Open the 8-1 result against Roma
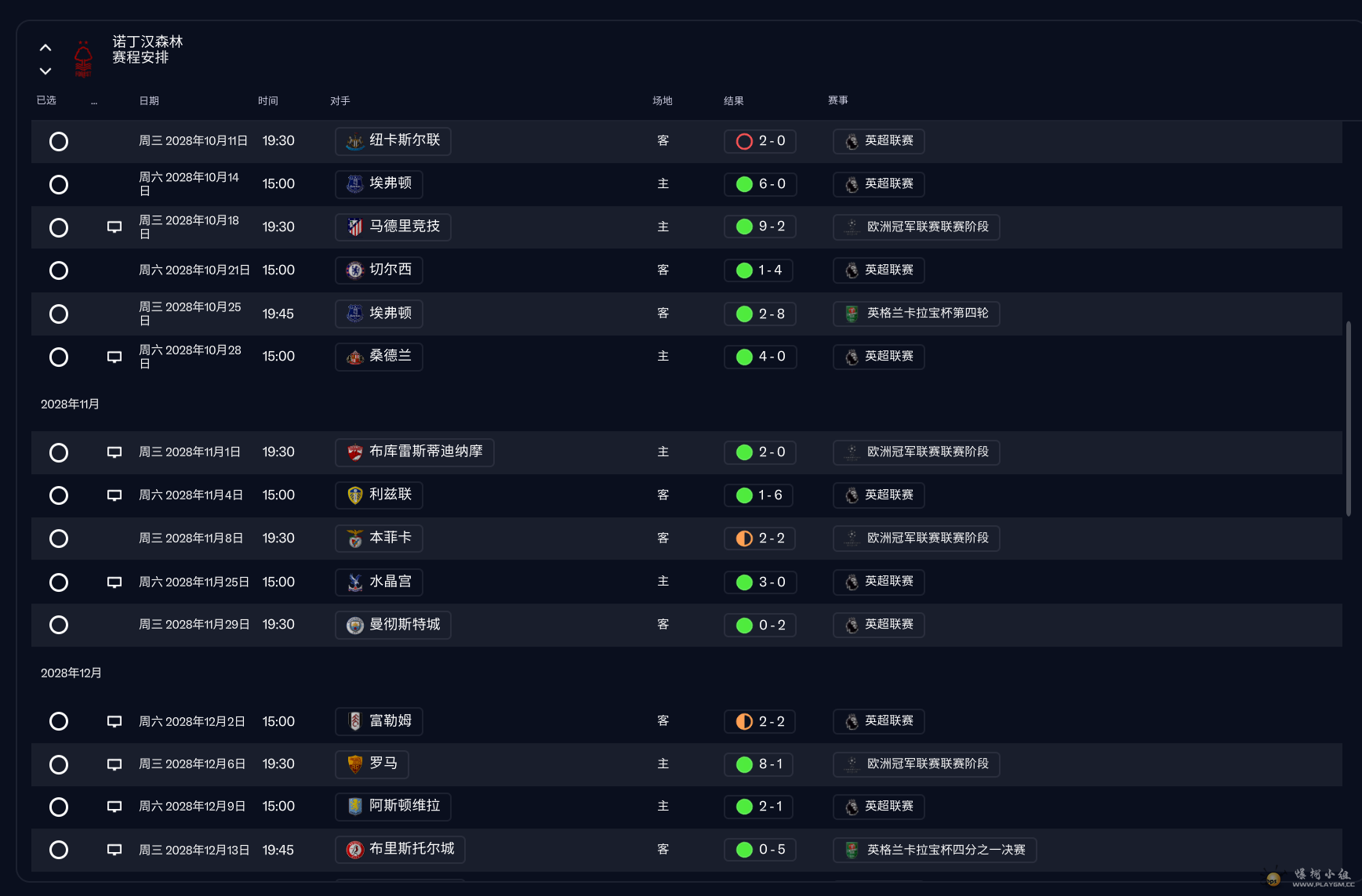This screenshot has width=1362, height=896. (758, 764)
